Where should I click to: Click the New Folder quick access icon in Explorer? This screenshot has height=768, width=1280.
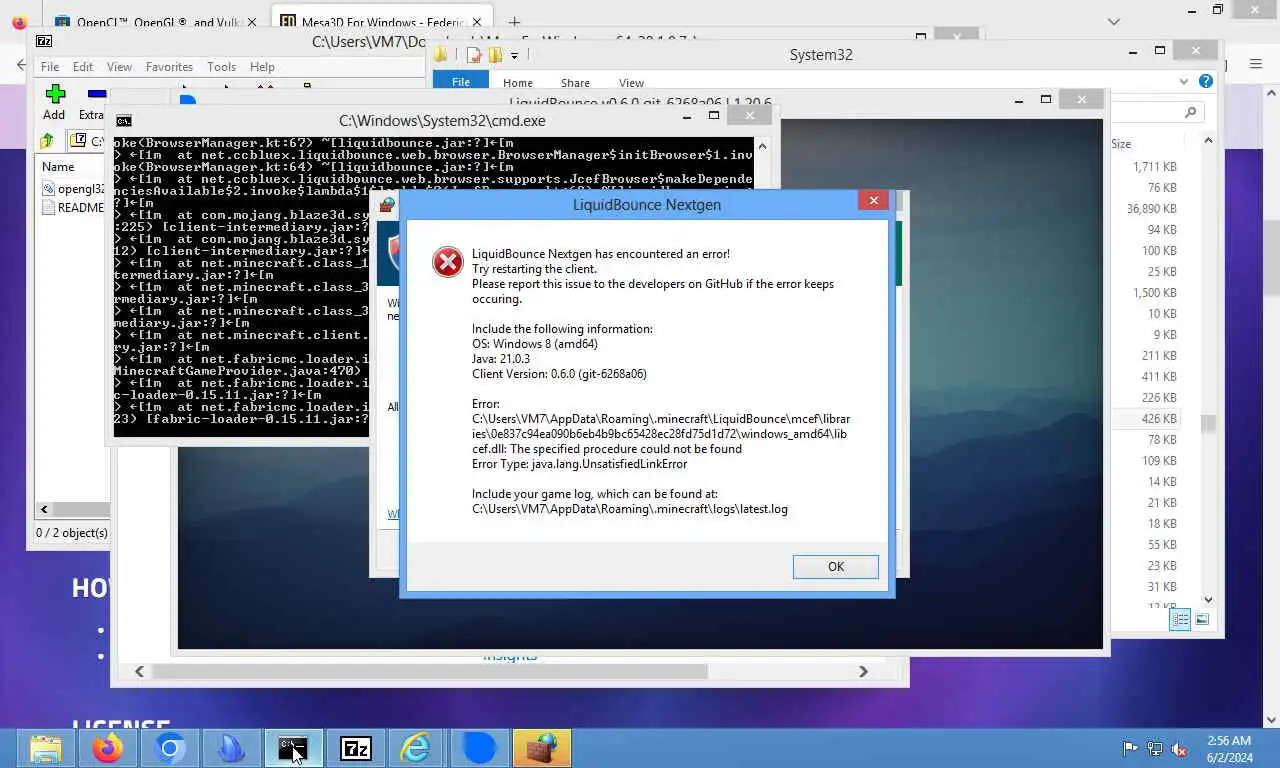coord(495,55)
